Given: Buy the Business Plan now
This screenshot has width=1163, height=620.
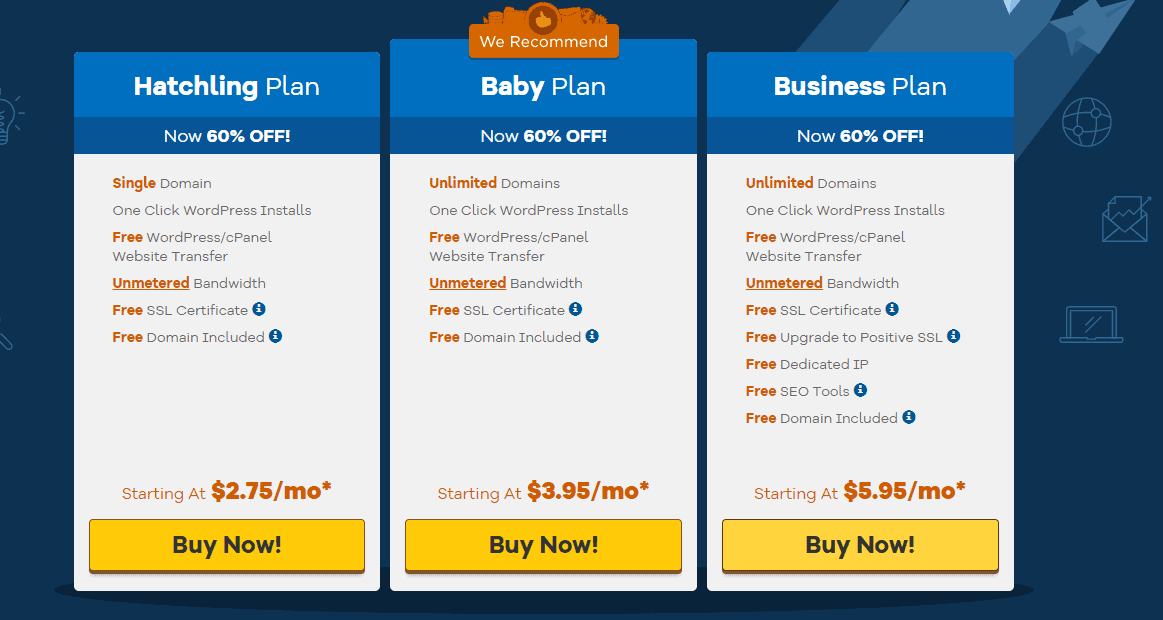Looking at the screenshot, I should (x=860, y=546).
